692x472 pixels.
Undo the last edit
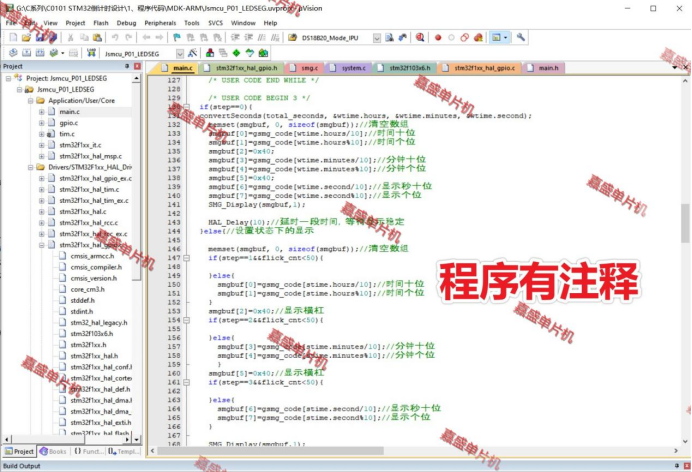115,38
